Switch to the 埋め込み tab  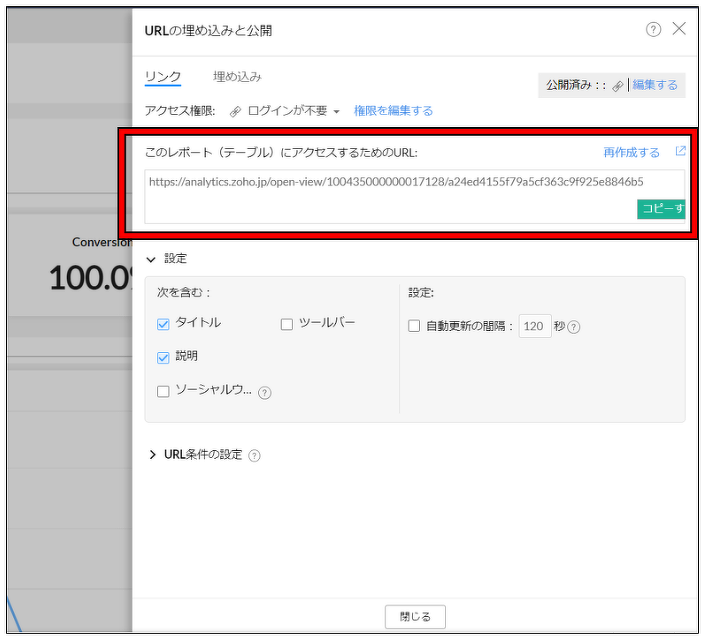[x=237, y=77]
